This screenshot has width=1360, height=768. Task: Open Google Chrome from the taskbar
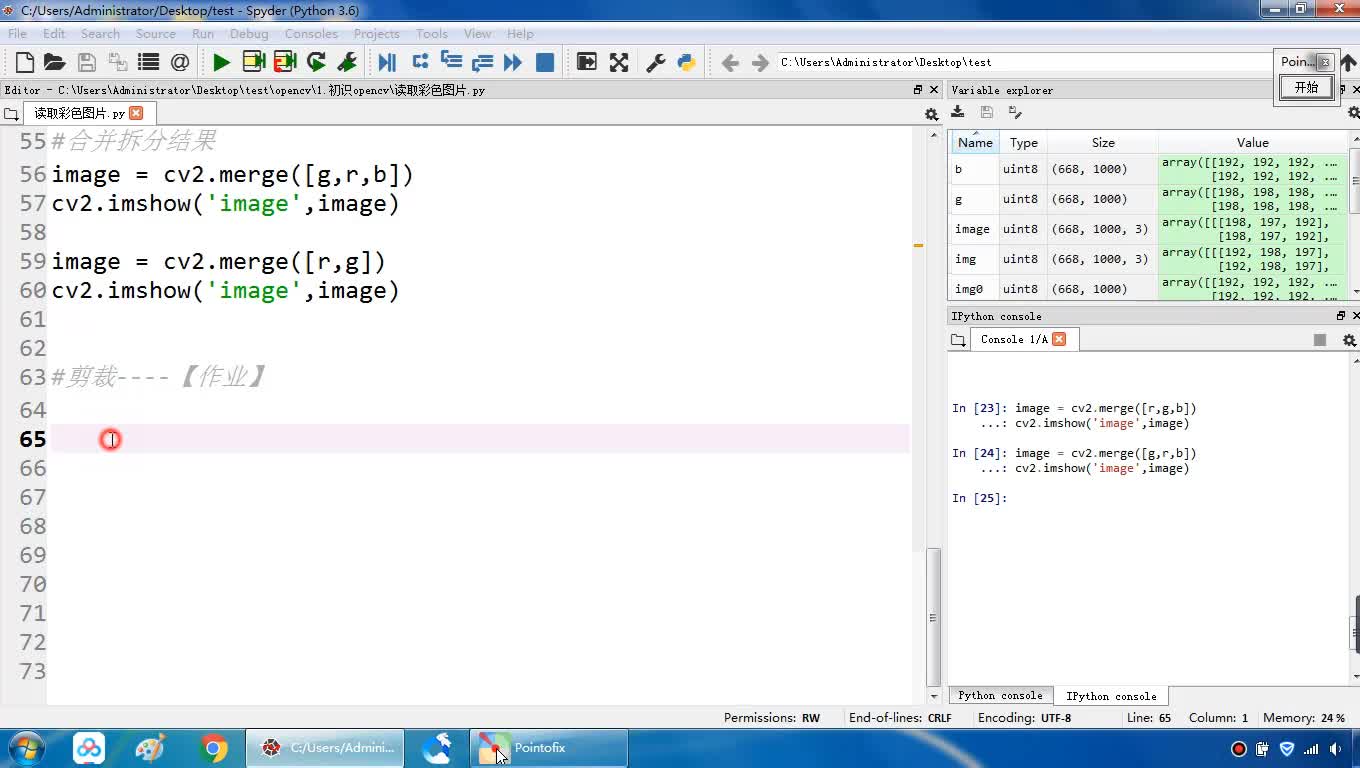(x=213, y=748)
